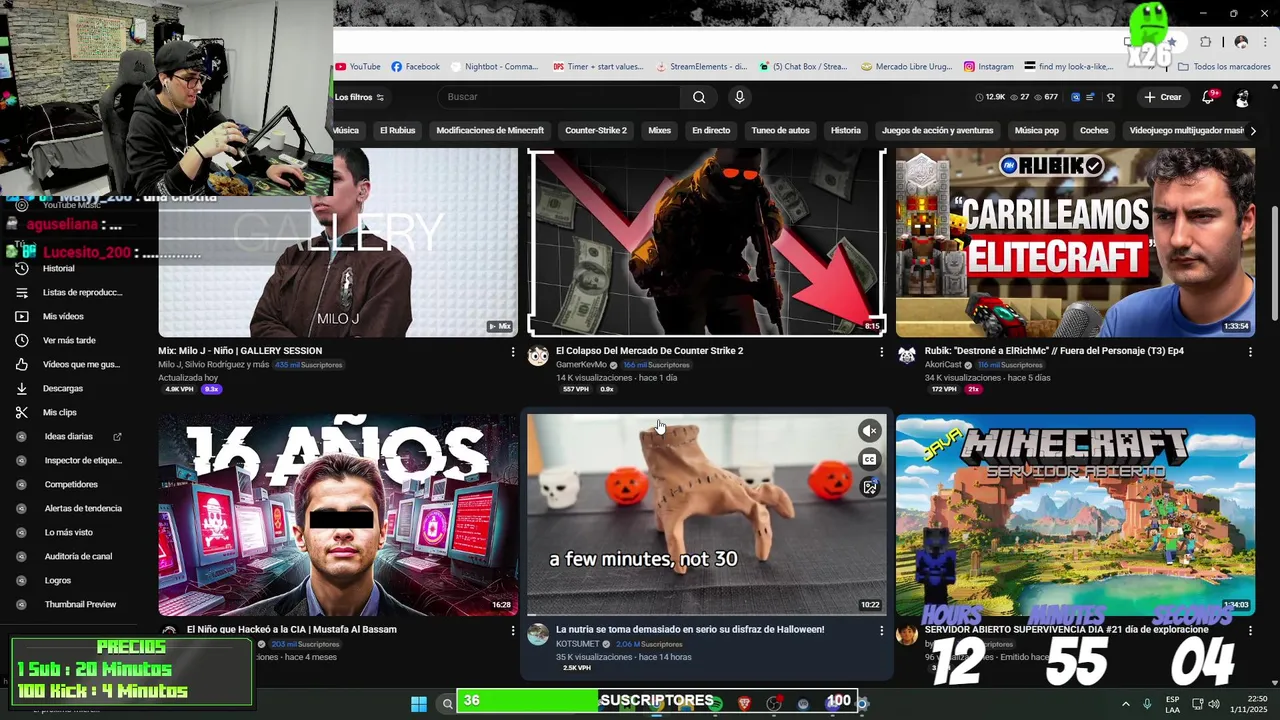
Task: Select Modificaciones de Minecraft chip
Action: 490,130
